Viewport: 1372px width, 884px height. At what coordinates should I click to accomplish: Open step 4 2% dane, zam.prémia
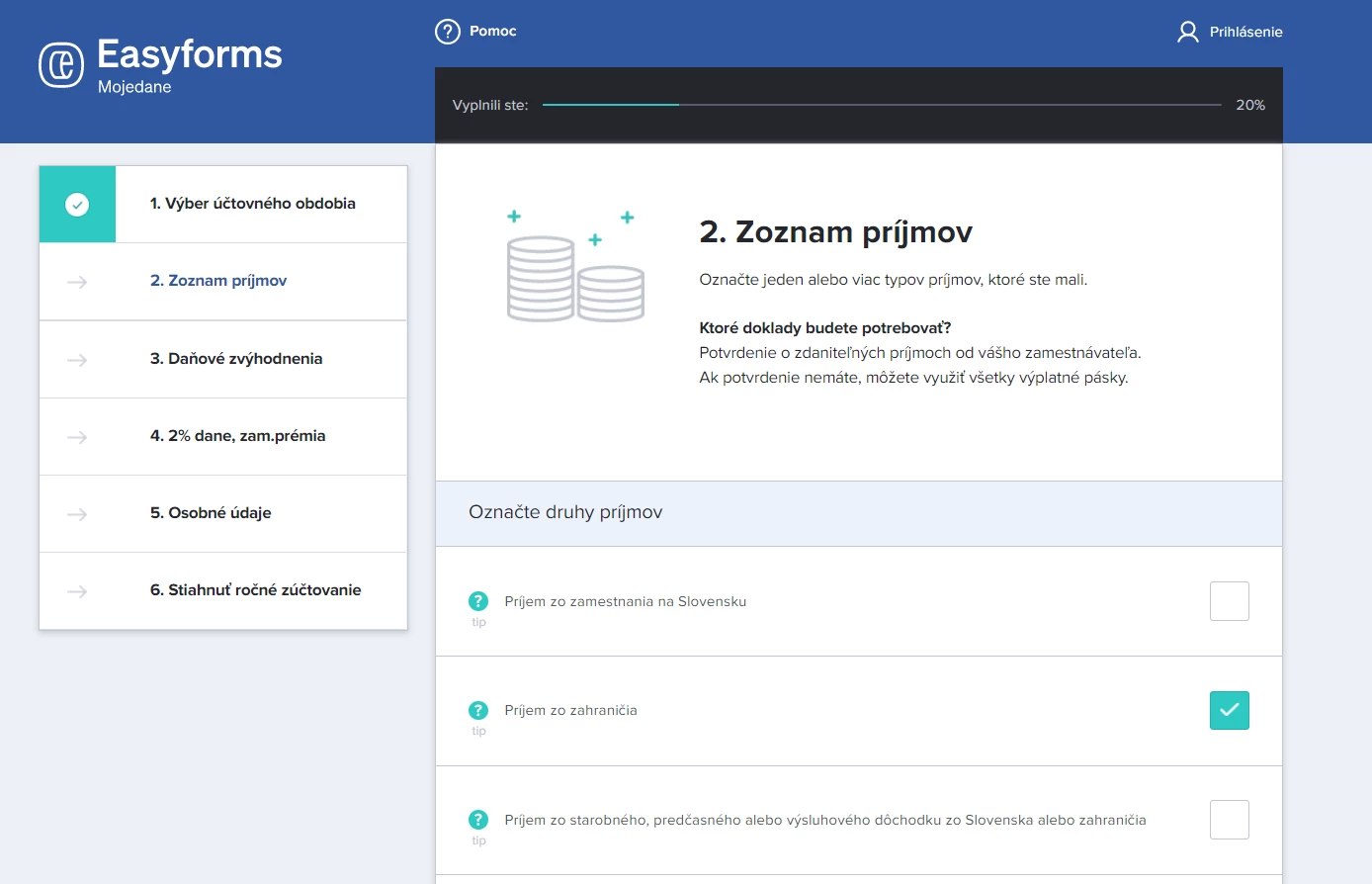point(237,436)
